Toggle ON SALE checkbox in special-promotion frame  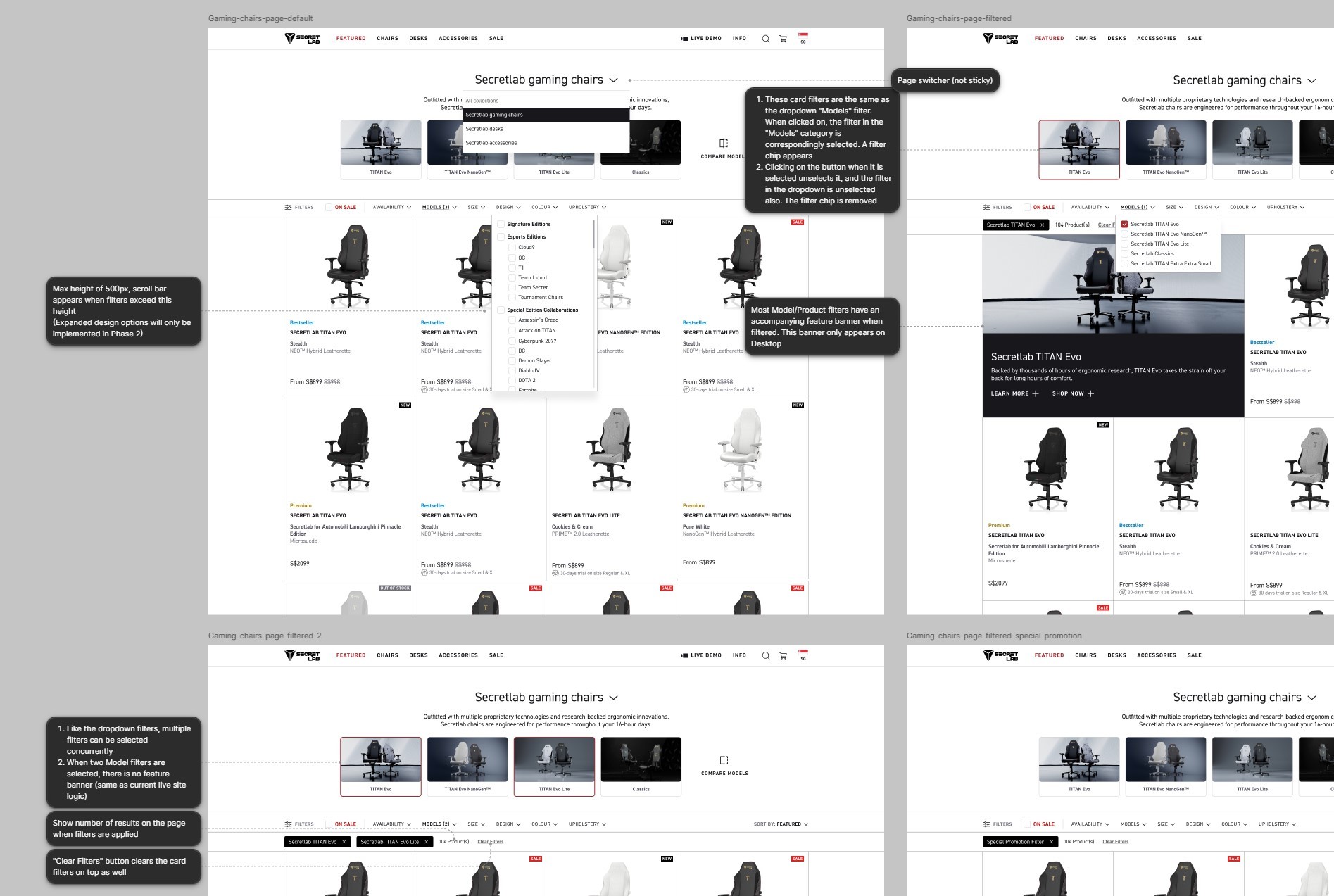(1027, 824)
